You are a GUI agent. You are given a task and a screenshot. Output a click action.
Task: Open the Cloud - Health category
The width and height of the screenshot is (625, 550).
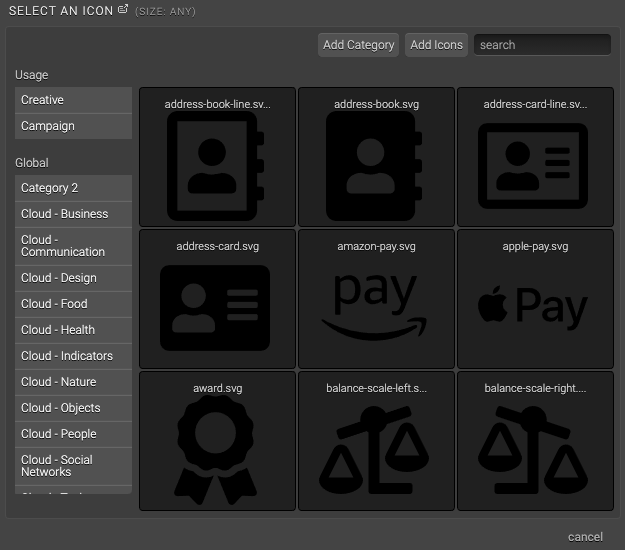(73, 330)
